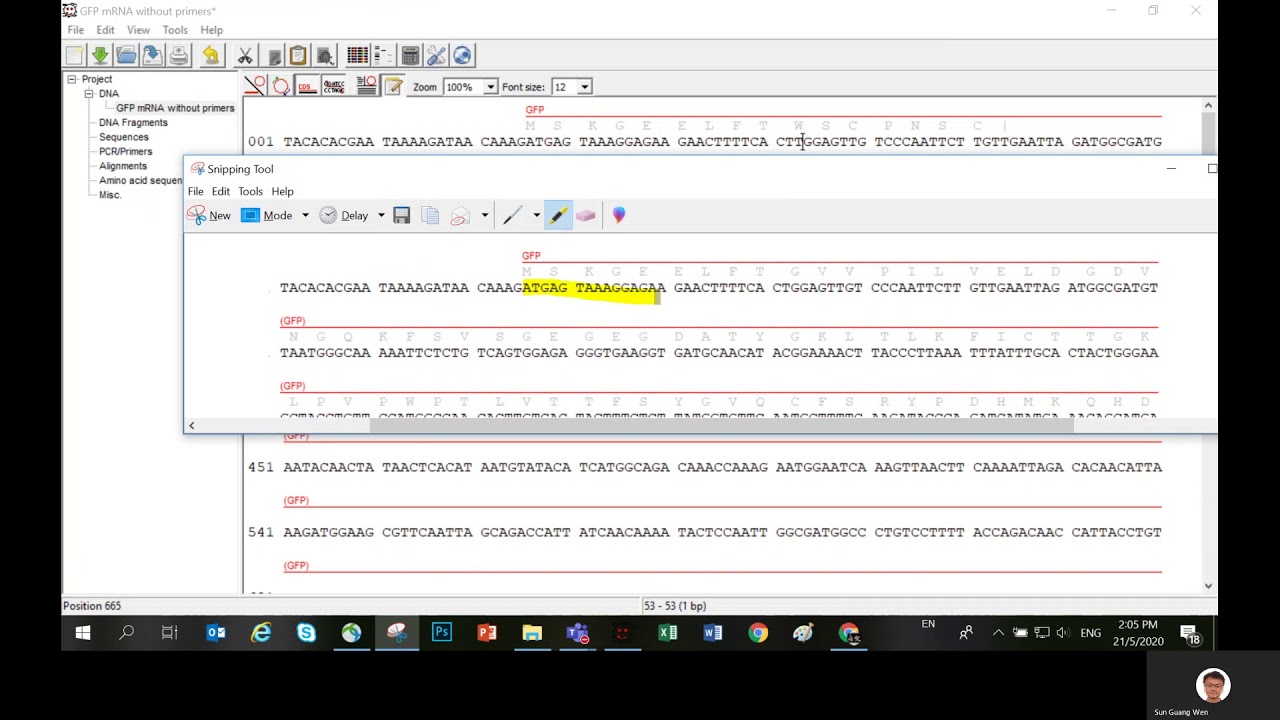Click the Find search icon in toolbar
The height and width of the screenshot is (720, 1280).
(324, 56)
